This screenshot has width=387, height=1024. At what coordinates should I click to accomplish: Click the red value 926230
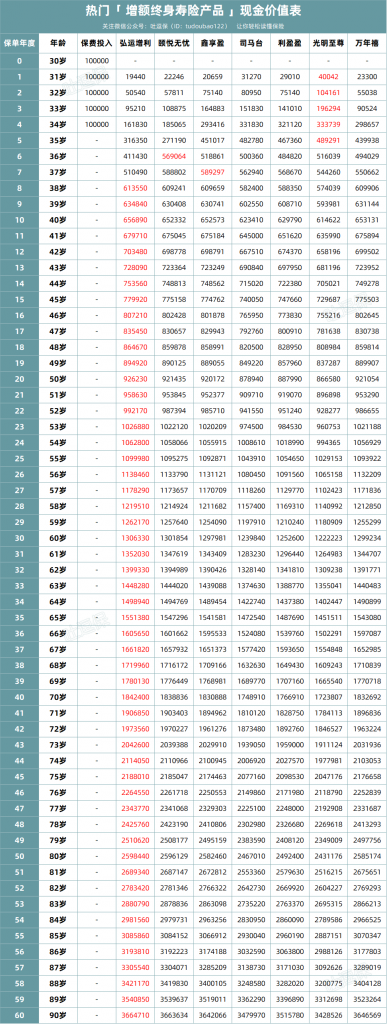click(134, 379)
